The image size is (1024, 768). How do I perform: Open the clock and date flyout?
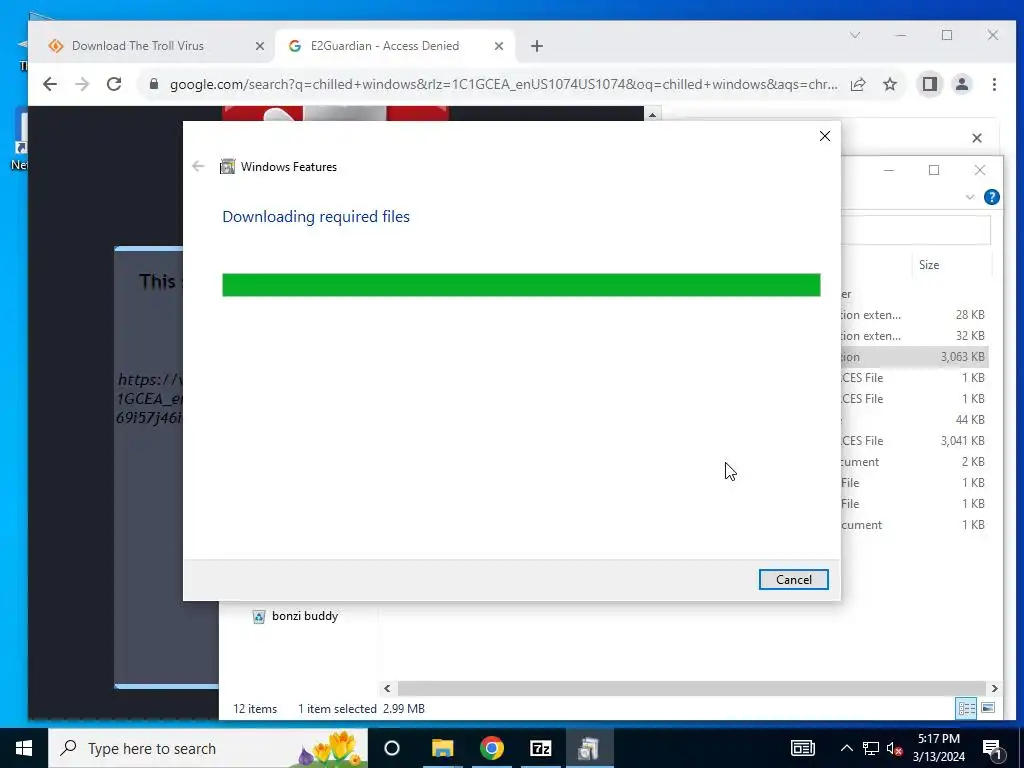(x=939, y=748)
